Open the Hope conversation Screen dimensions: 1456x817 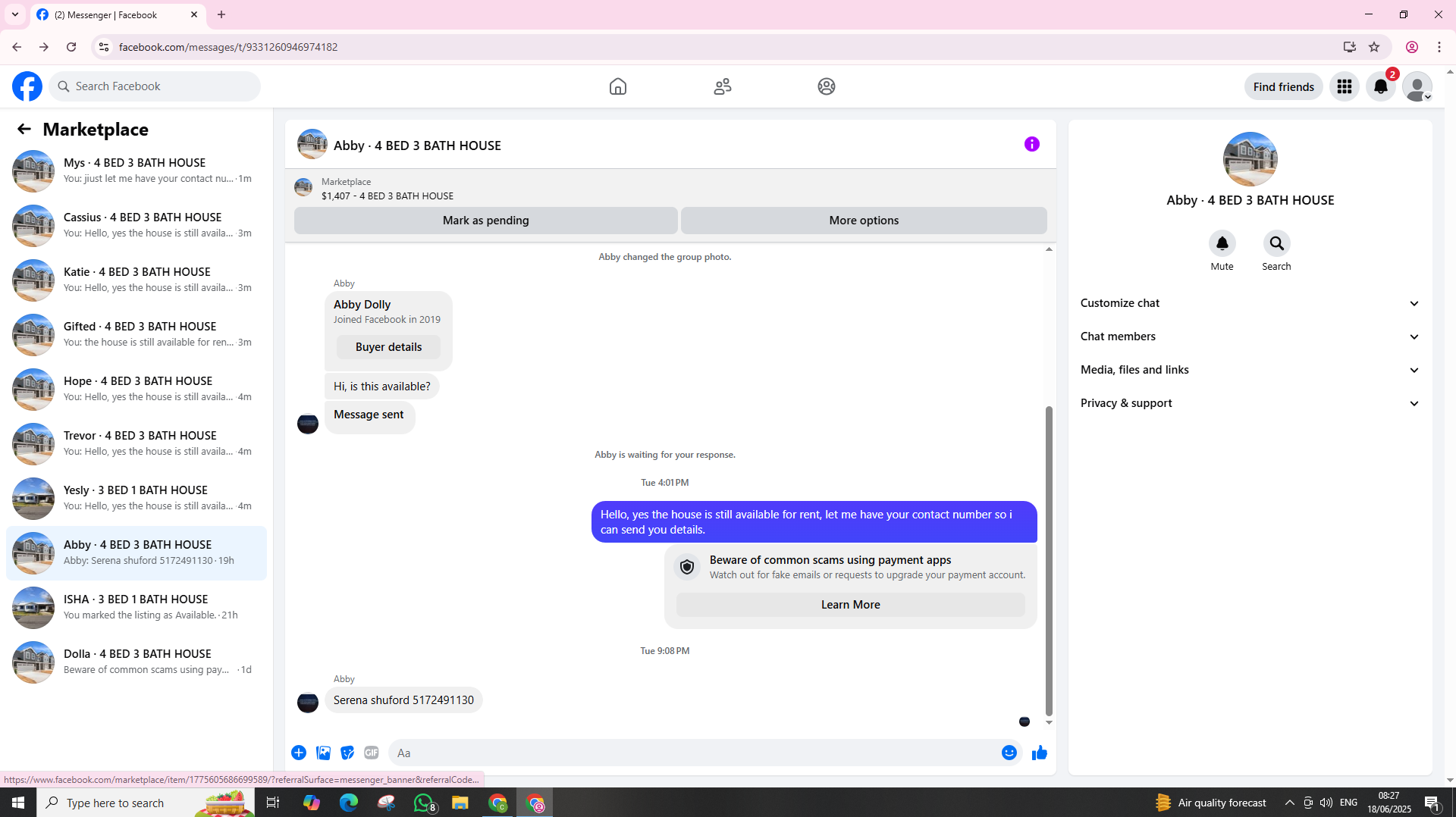click(136, 389)
